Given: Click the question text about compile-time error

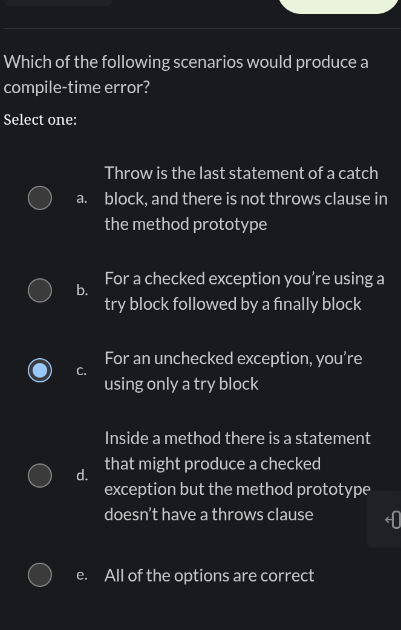Looking at the screenshot, I should tap(186, 75).
